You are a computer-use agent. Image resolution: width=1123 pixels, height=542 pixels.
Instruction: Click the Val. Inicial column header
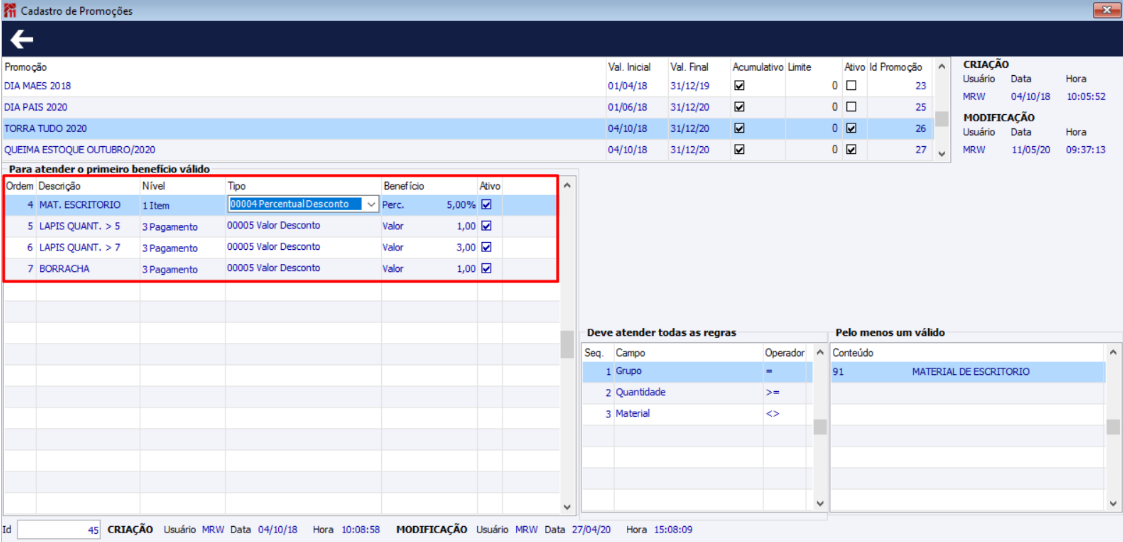[x=629, y=67]
